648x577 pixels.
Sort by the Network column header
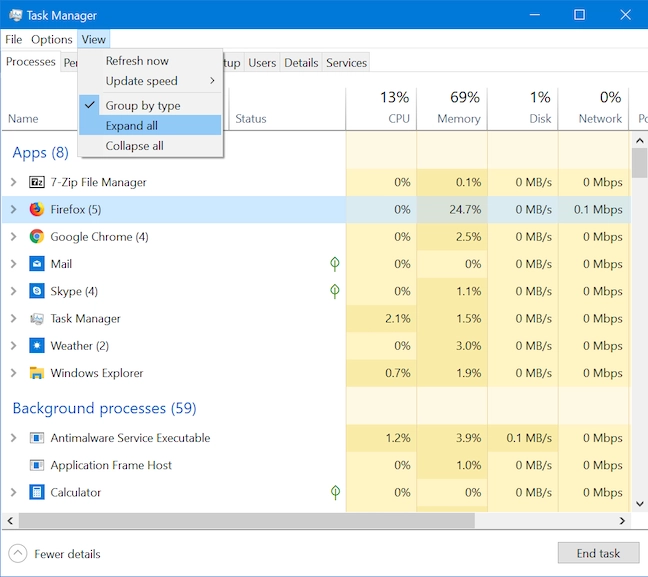[x=593, y=109]
